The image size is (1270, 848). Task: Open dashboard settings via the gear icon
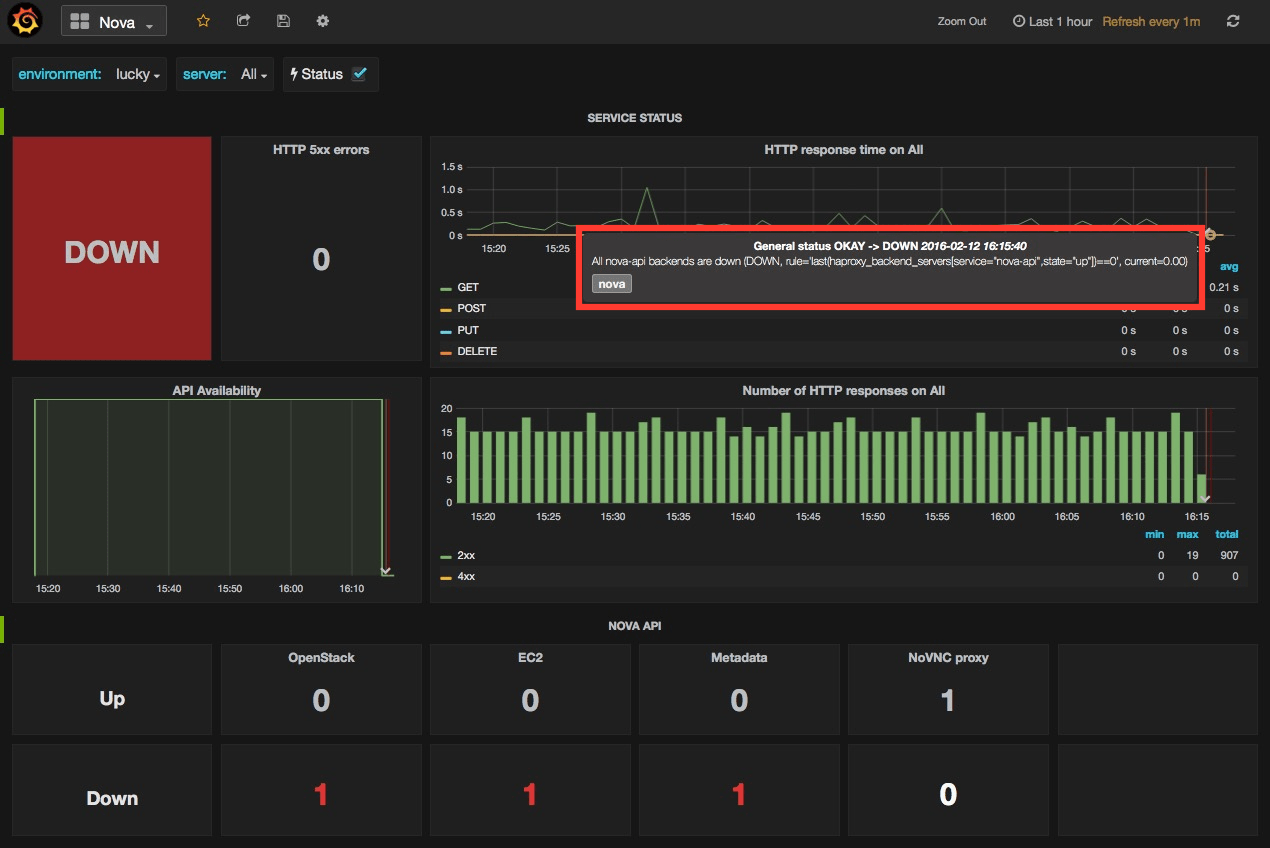coord(322,20)
